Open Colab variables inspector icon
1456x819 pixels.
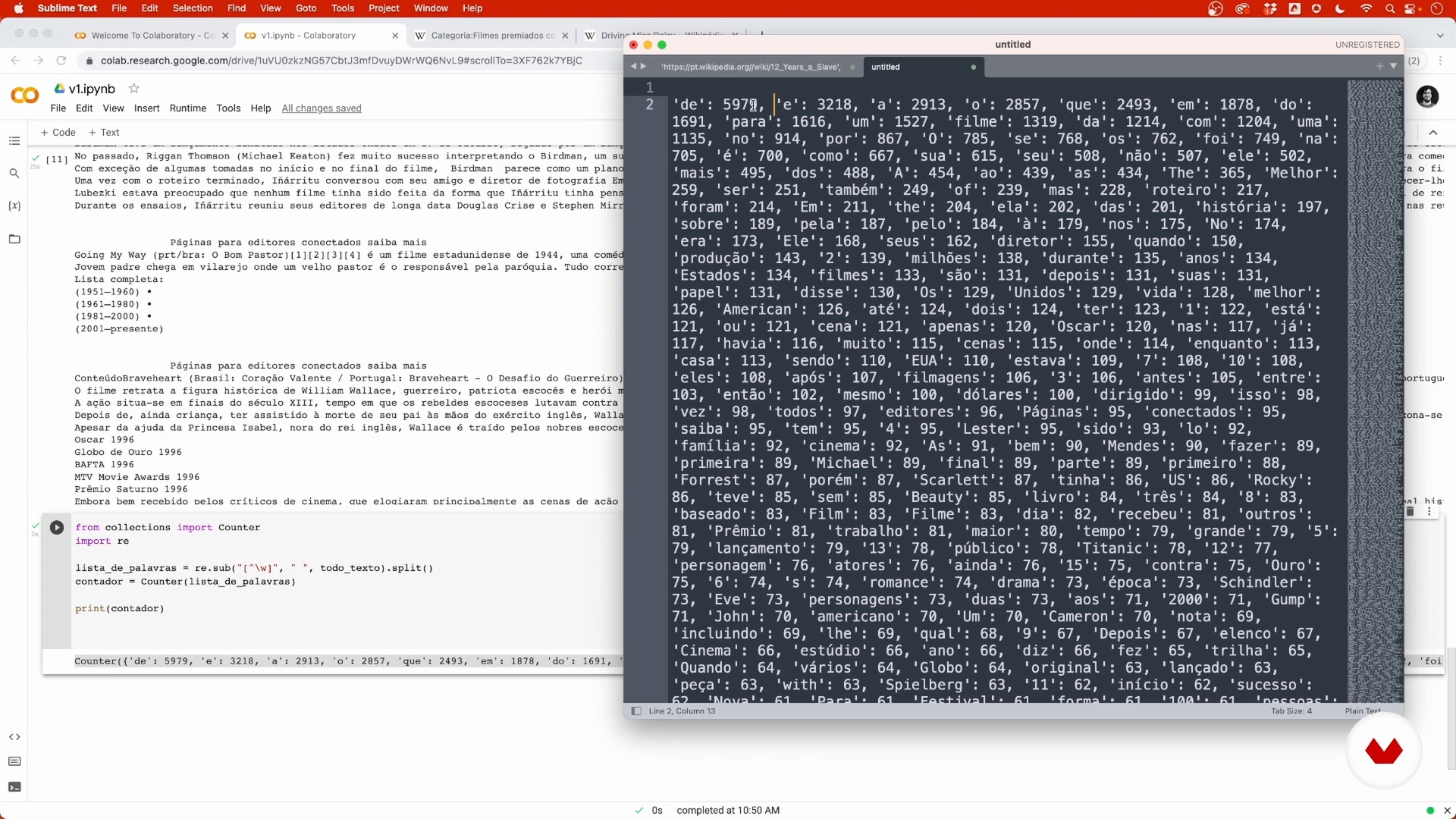14,206
